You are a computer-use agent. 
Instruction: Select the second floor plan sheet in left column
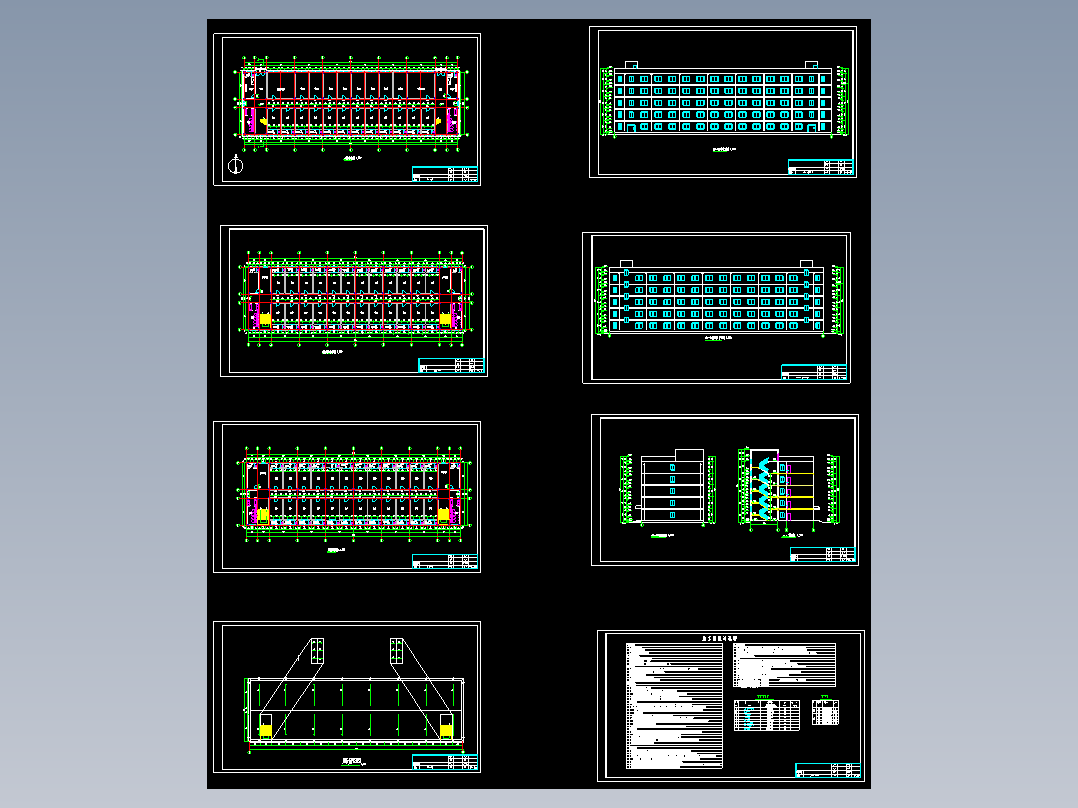(x=353, y=301)
